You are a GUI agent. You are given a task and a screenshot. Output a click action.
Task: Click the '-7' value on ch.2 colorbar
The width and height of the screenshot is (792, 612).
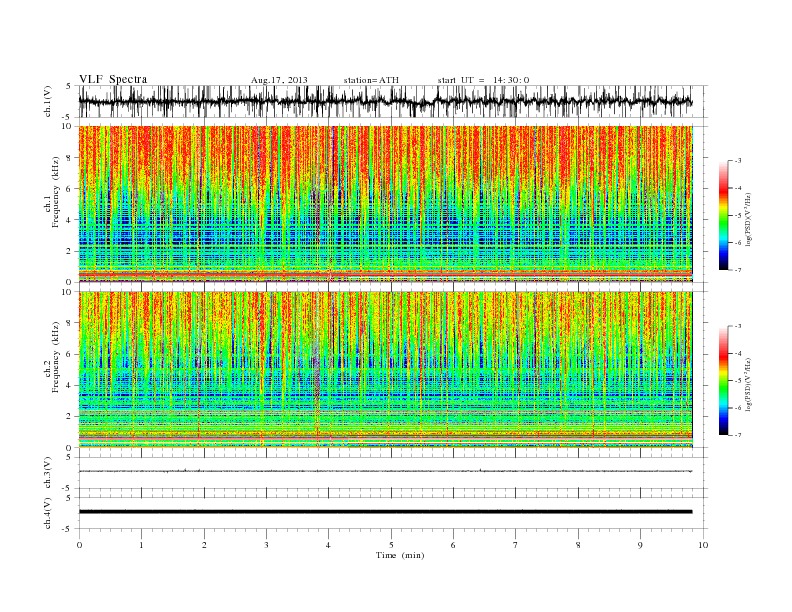(738, 435)
